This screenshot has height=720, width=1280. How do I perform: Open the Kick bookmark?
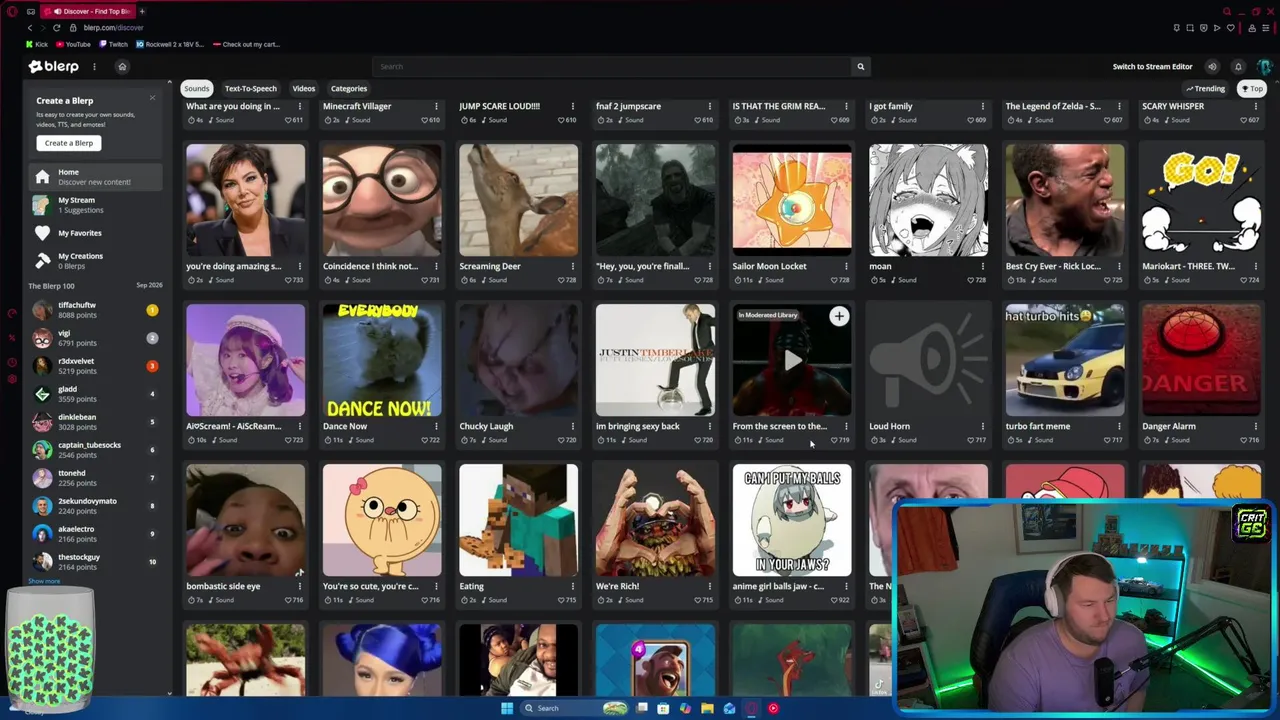(x=37, y=44)
